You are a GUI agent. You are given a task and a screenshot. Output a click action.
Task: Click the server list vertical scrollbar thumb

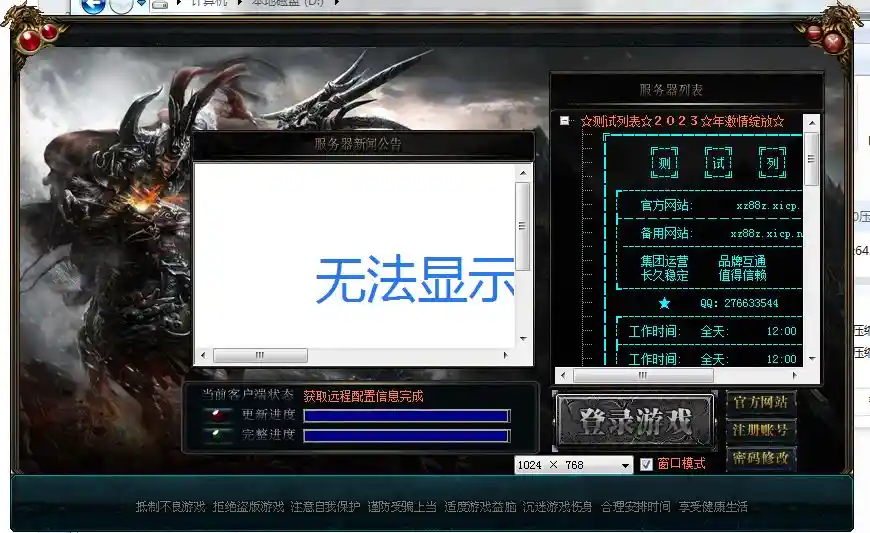pos(811,159)
